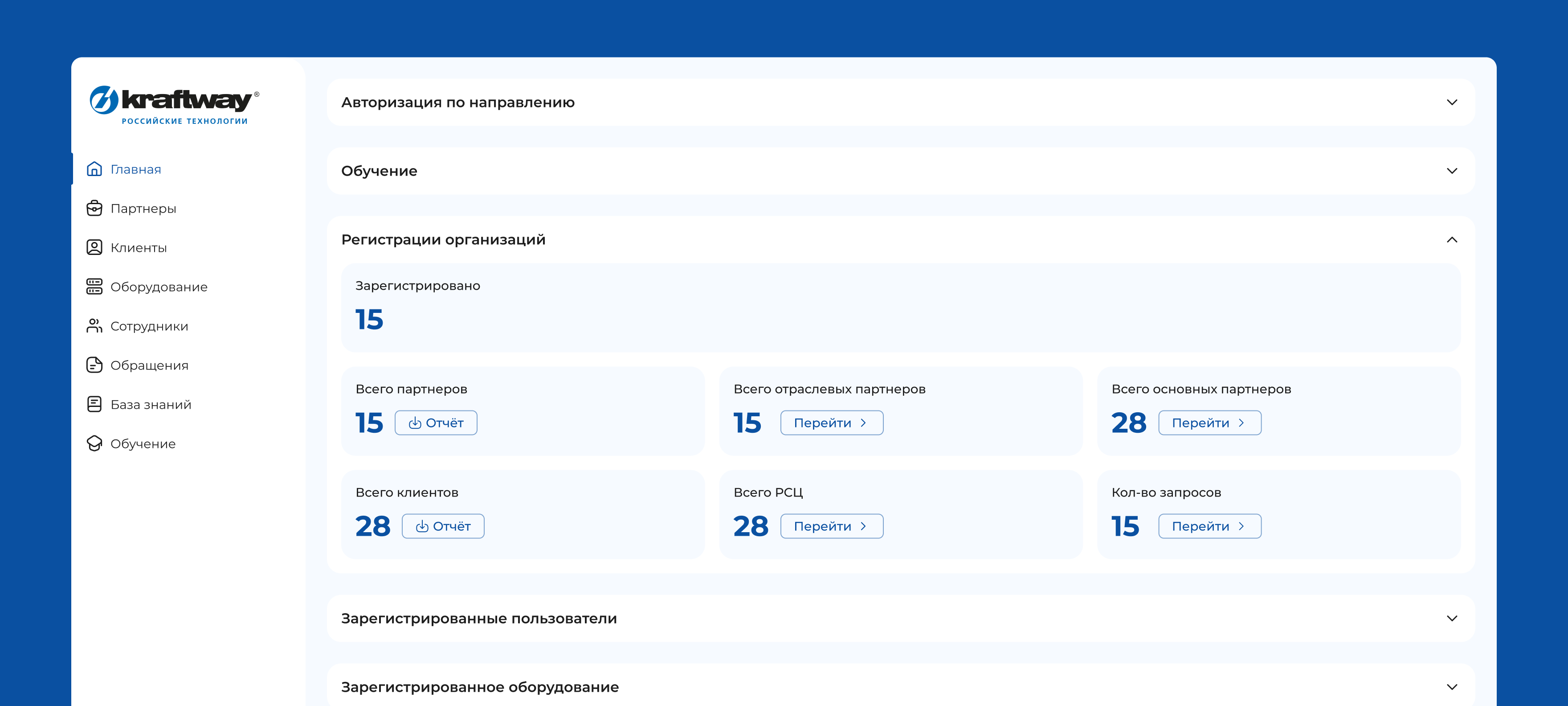
Task: Click the number 28 under Всего основных партнеров
Action: [x=1128, y=423]
